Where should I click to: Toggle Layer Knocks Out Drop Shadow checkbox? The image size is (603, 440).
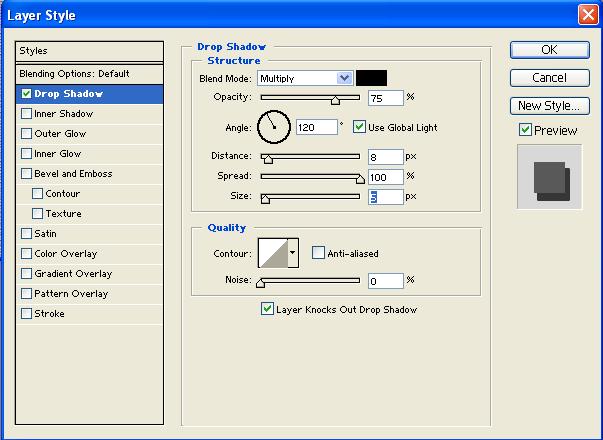click(x=267, y=309)
